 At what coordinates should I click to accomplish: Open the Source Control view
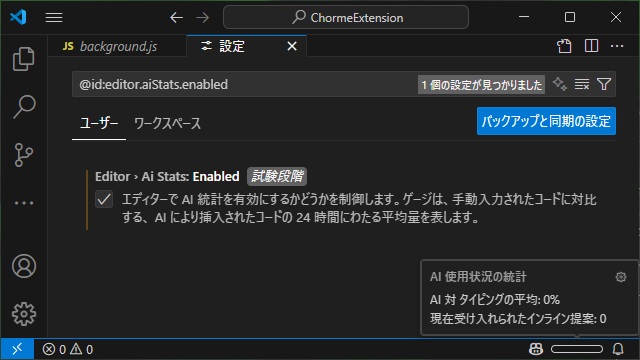[x=24, y=155]
